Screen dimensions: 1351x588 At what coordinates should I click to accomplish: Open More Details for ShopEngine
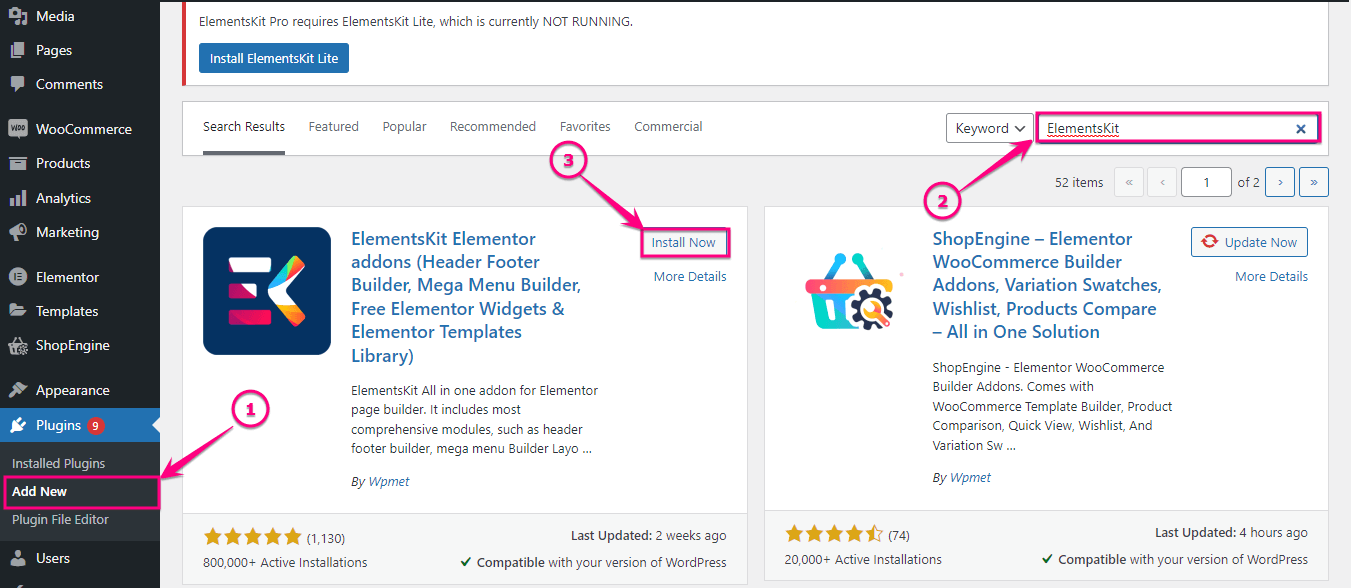[x=1271, y=276]
